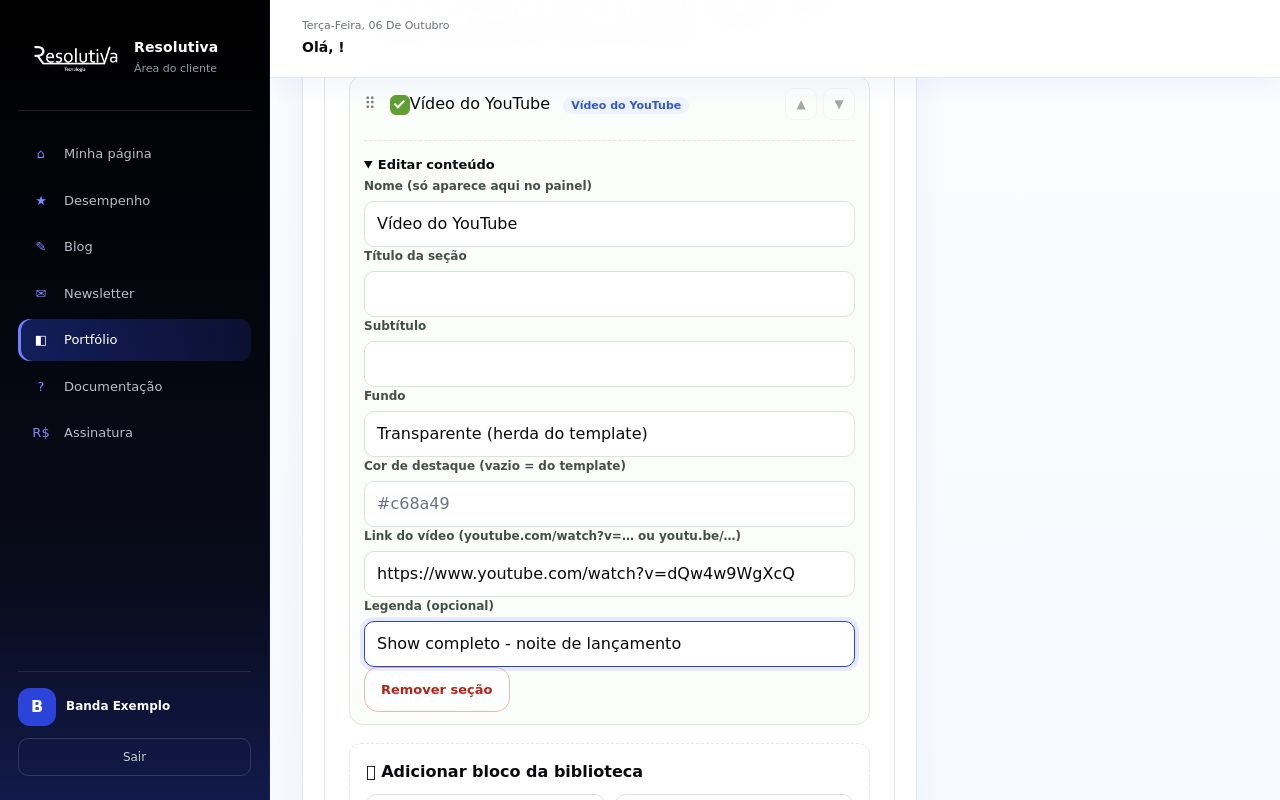Click the Resolutiva logo

(x=76, y=57)
